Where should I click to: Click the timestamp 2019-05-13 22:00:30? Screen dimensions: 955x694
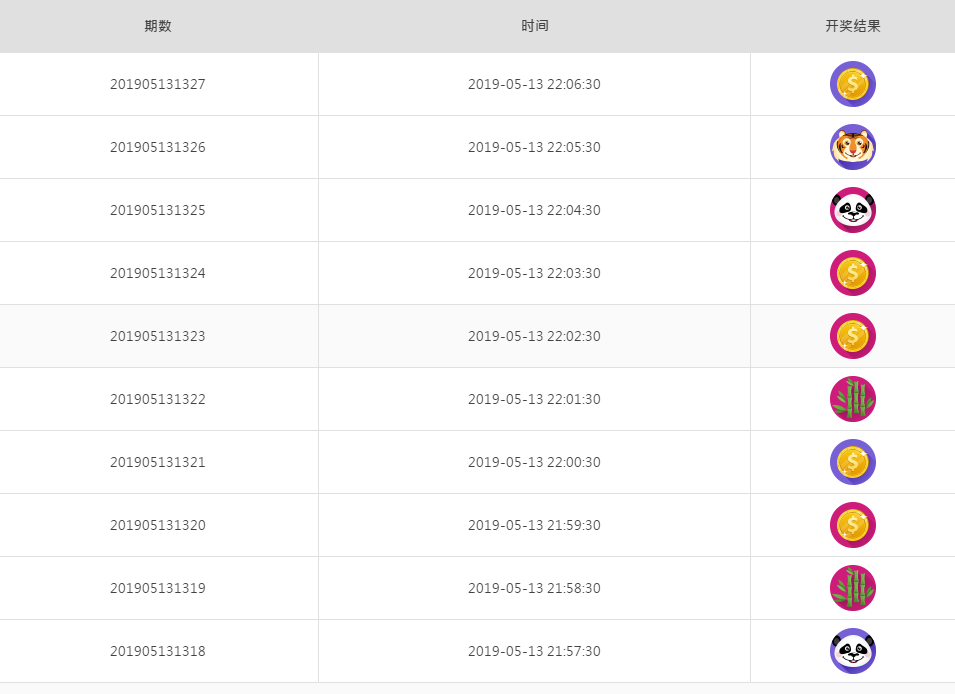(534, 462)
